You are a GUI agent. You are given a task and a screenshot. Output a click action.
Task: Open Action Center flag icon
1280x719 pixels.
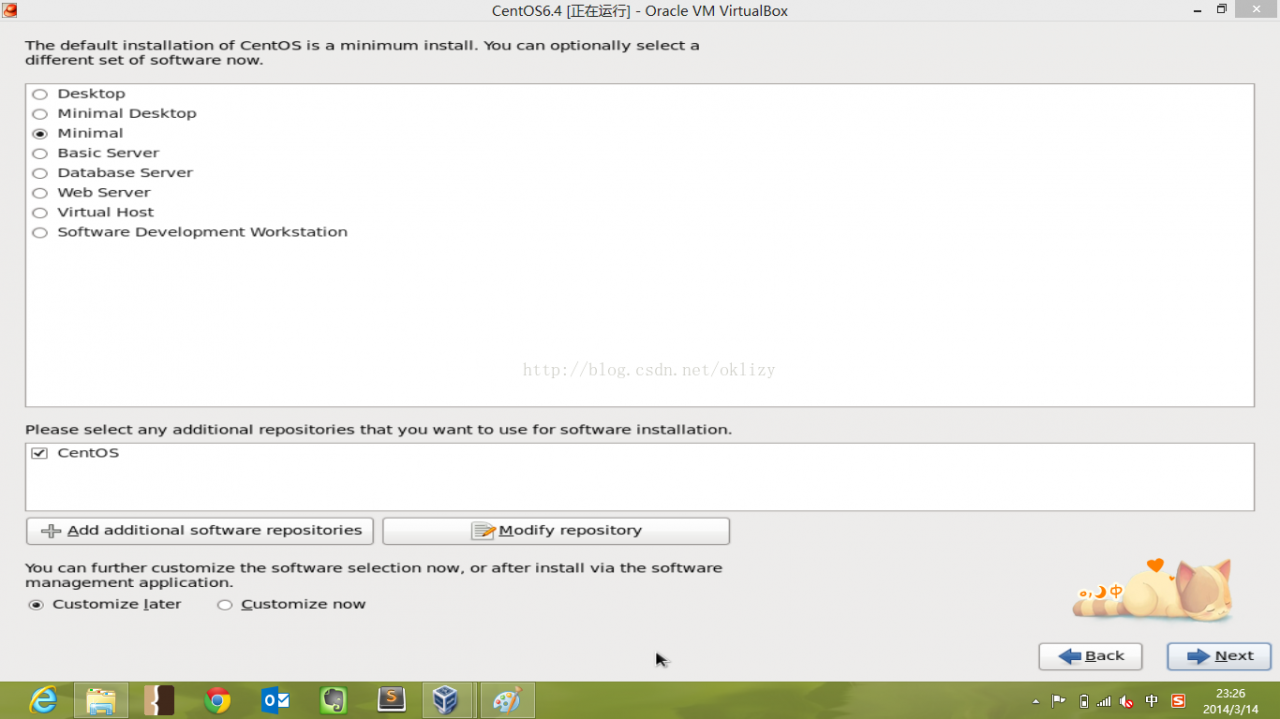point(1058,701)
